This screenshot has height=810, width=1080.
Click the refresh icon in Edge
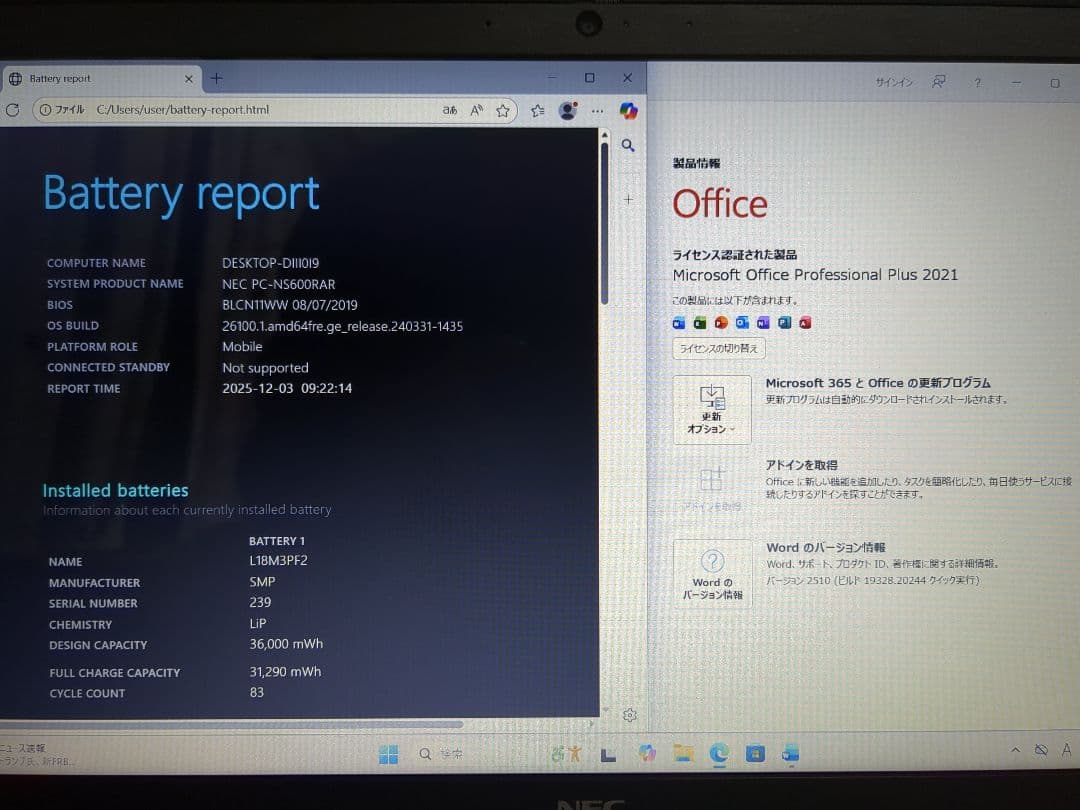pyautogui.click(x=12, y=111)
